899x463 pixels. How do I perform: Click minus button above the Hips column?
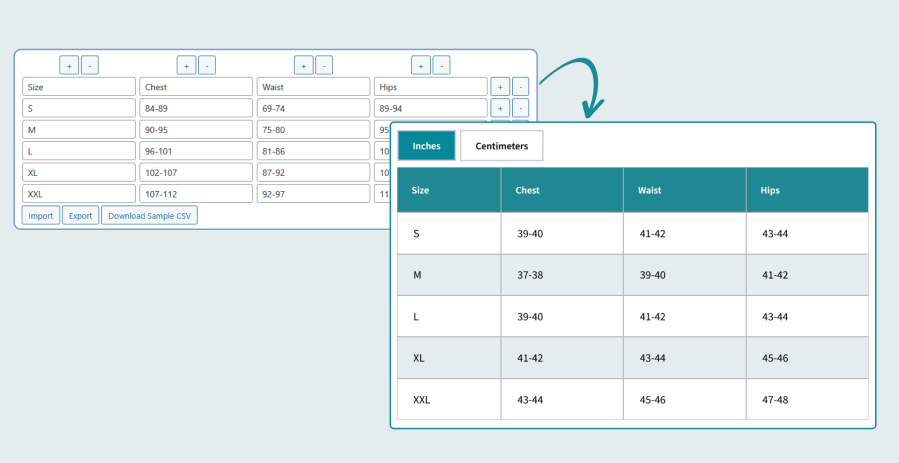441,65
